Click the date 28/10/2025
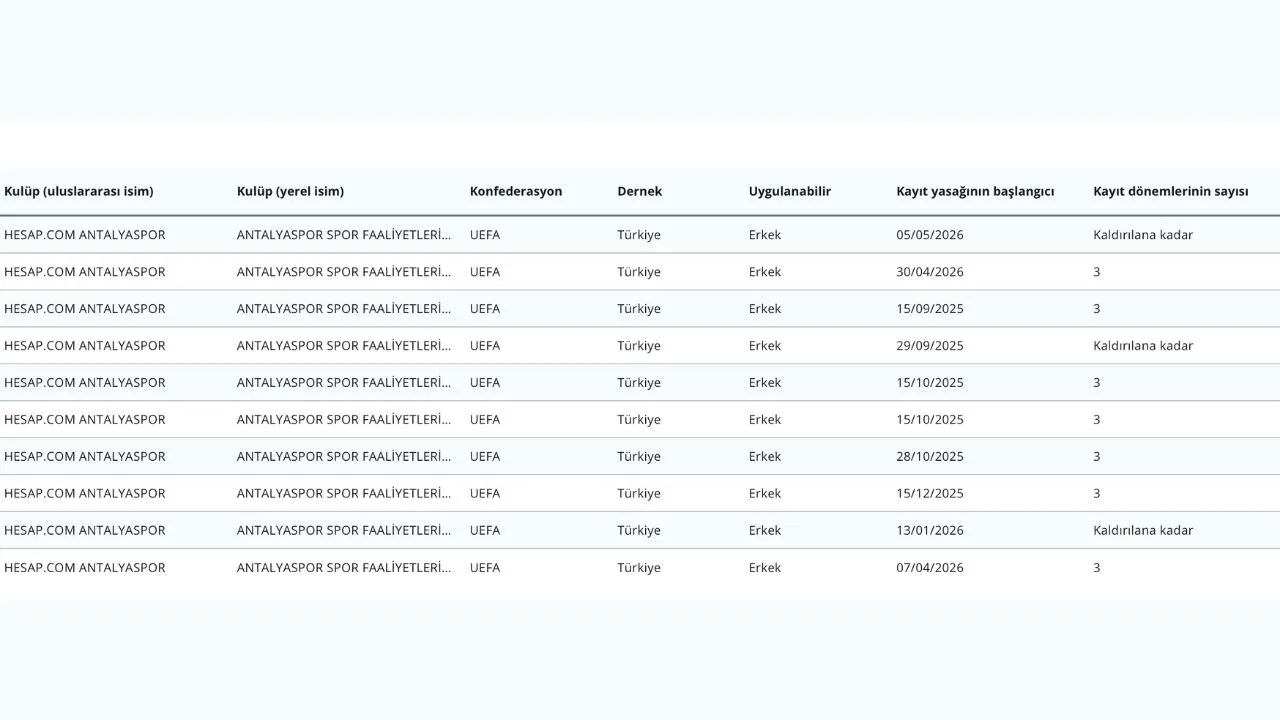The image size is (1280, 720). click(x=930, y=457)
